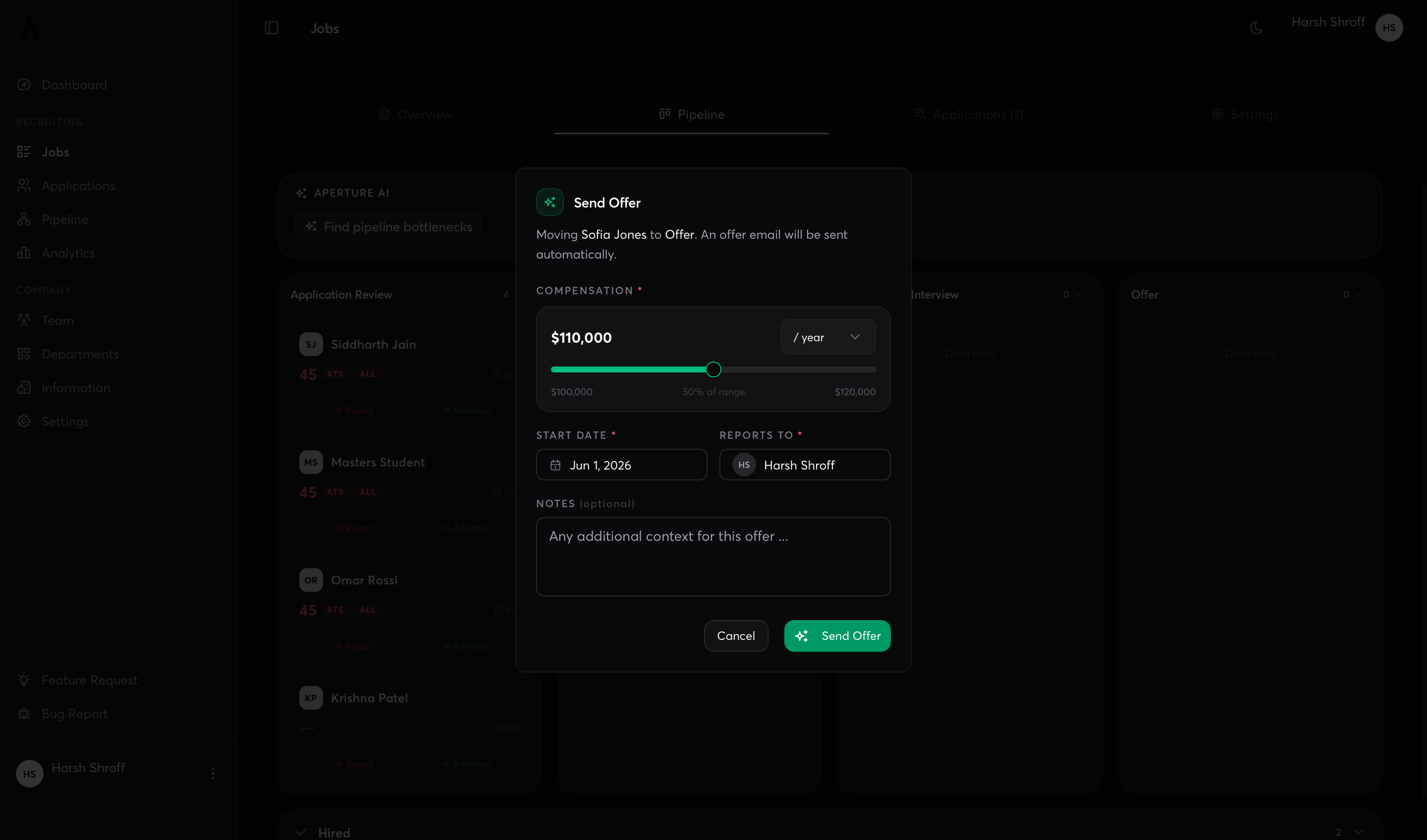Open Information in the sidebar
The image size is (1427, 840).
pos(75,388)
